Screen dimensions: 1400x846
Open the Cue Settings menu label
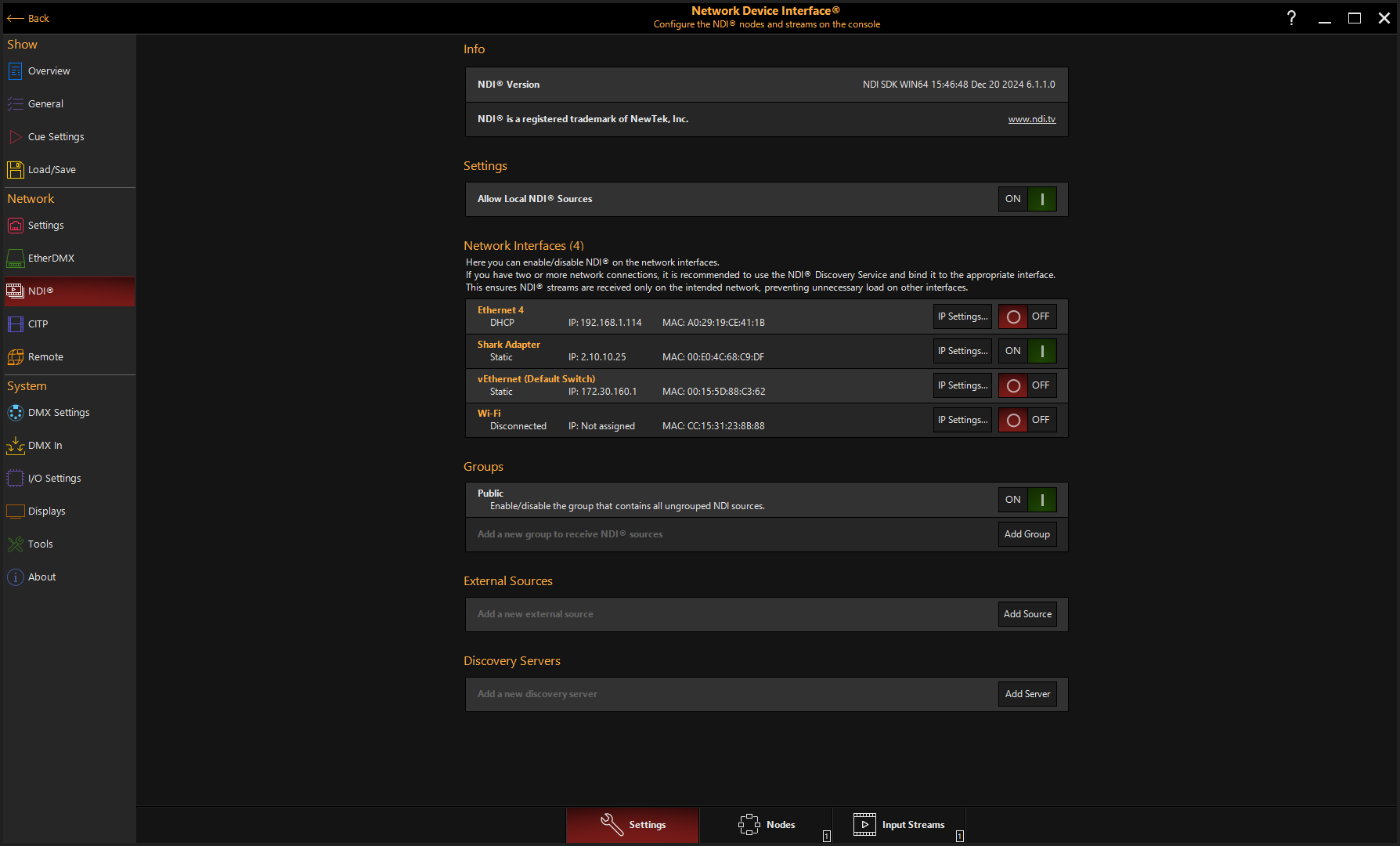pos(56,137)
